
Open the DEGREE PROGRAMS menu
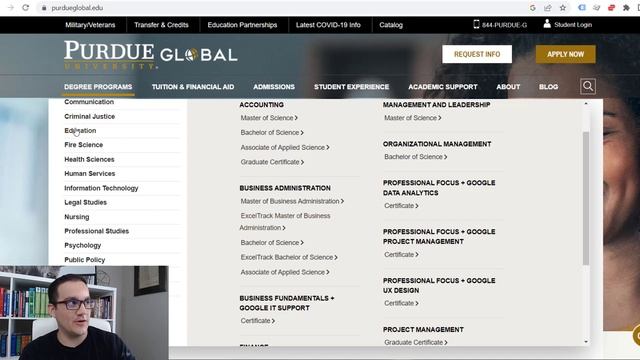(98, 87)
